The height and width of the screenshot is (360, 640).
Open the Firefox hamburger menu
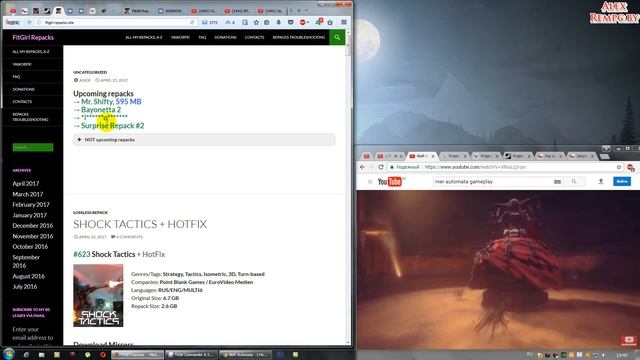pos(344,22)
